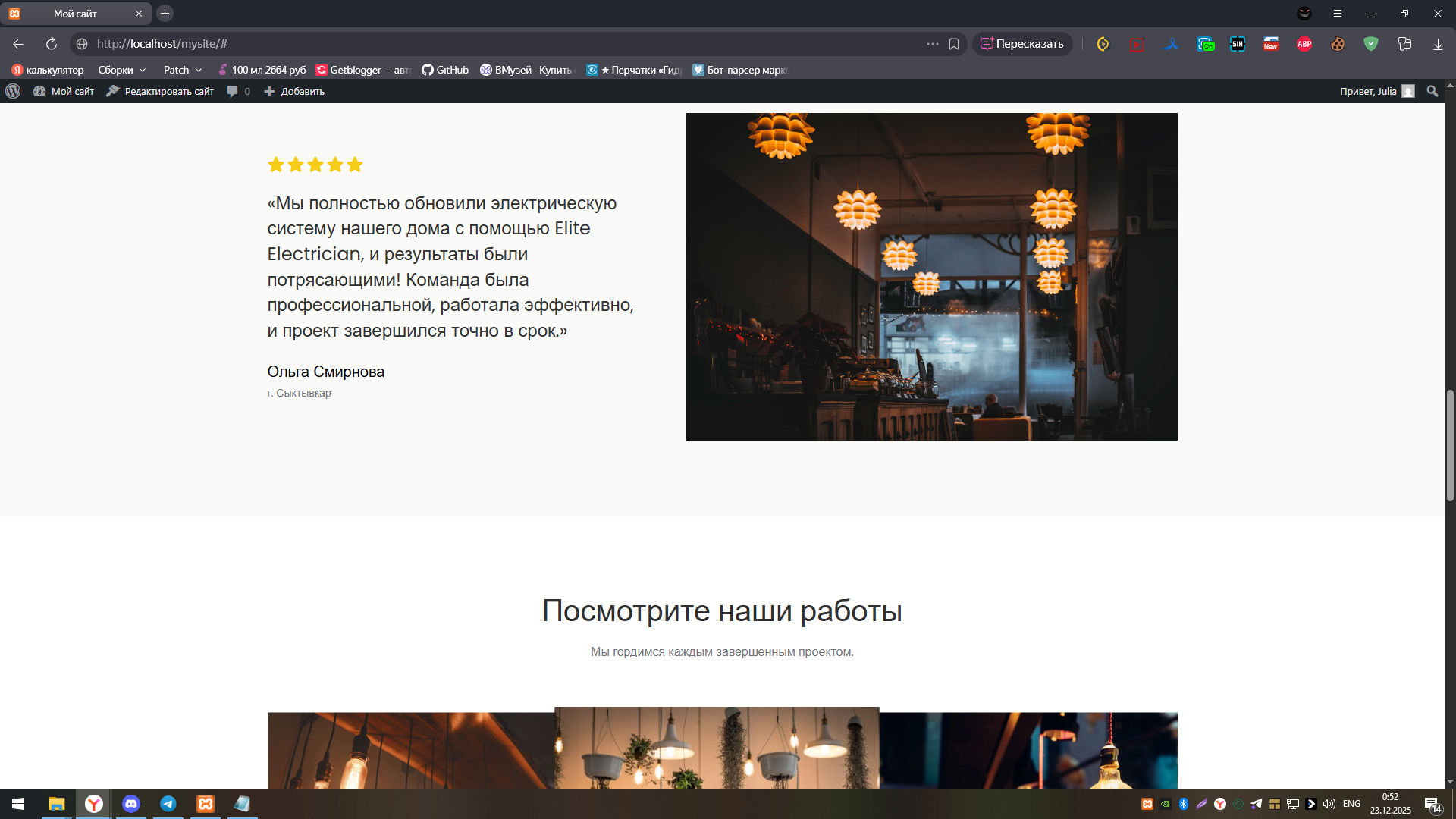Click the cafe lamps testimonial image

click(931, 276)
